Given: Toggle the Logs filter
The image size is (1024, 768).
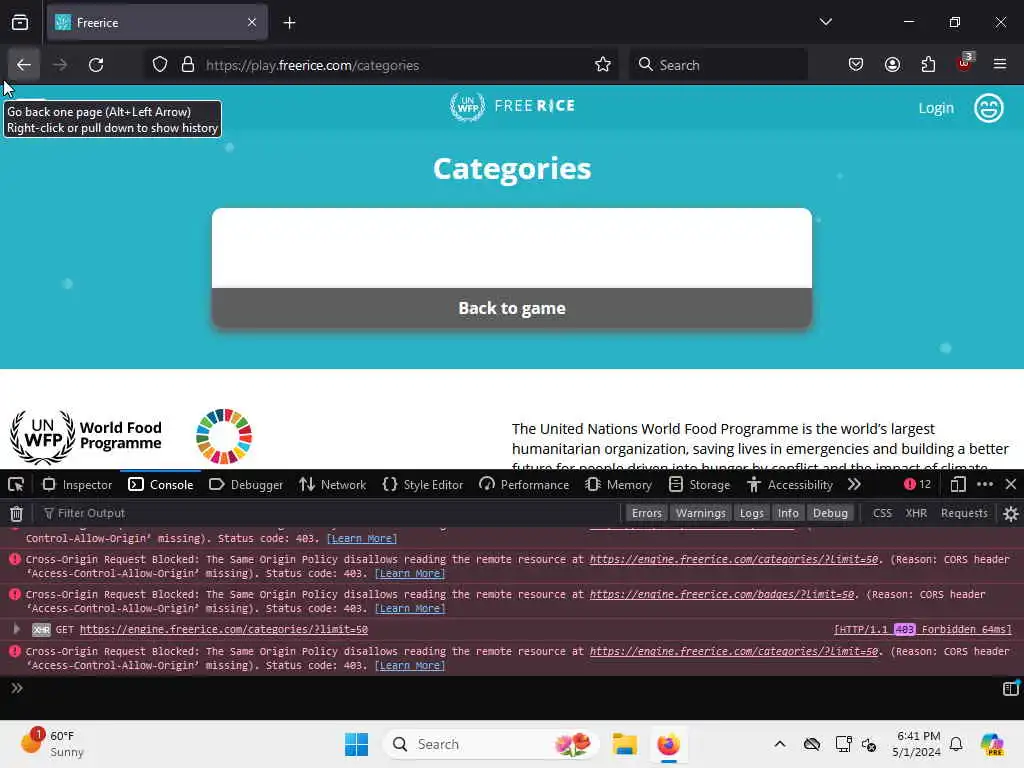Looking at the screenshot, I should pos(752,513).
